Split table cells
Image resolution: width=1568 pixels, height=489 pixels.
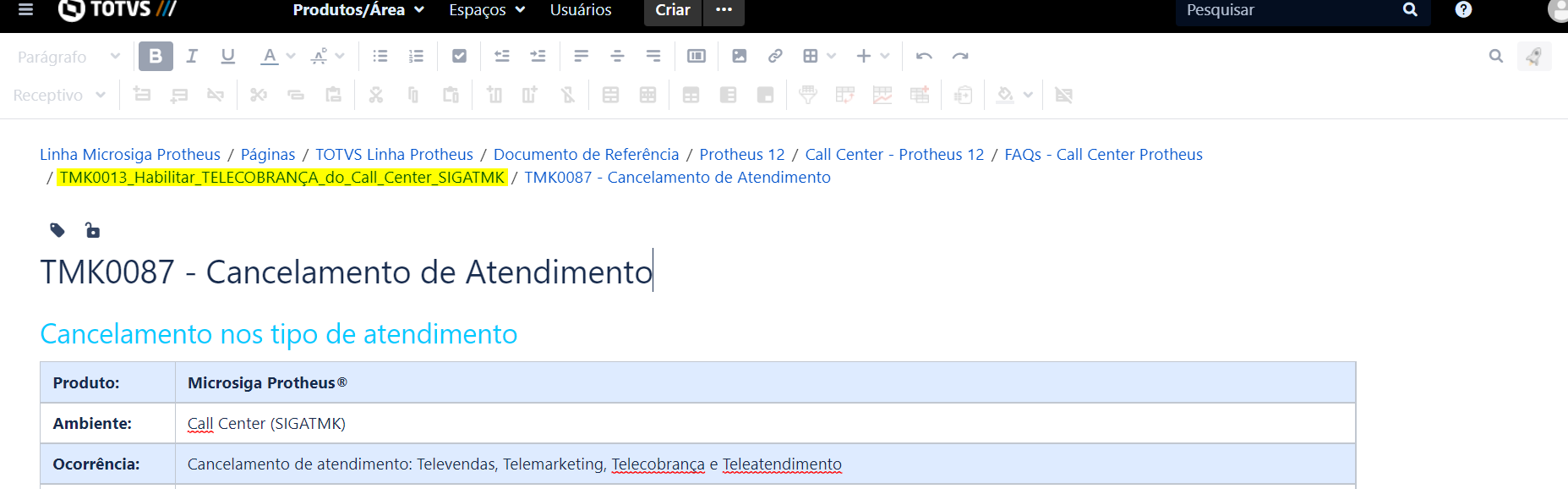647,95
